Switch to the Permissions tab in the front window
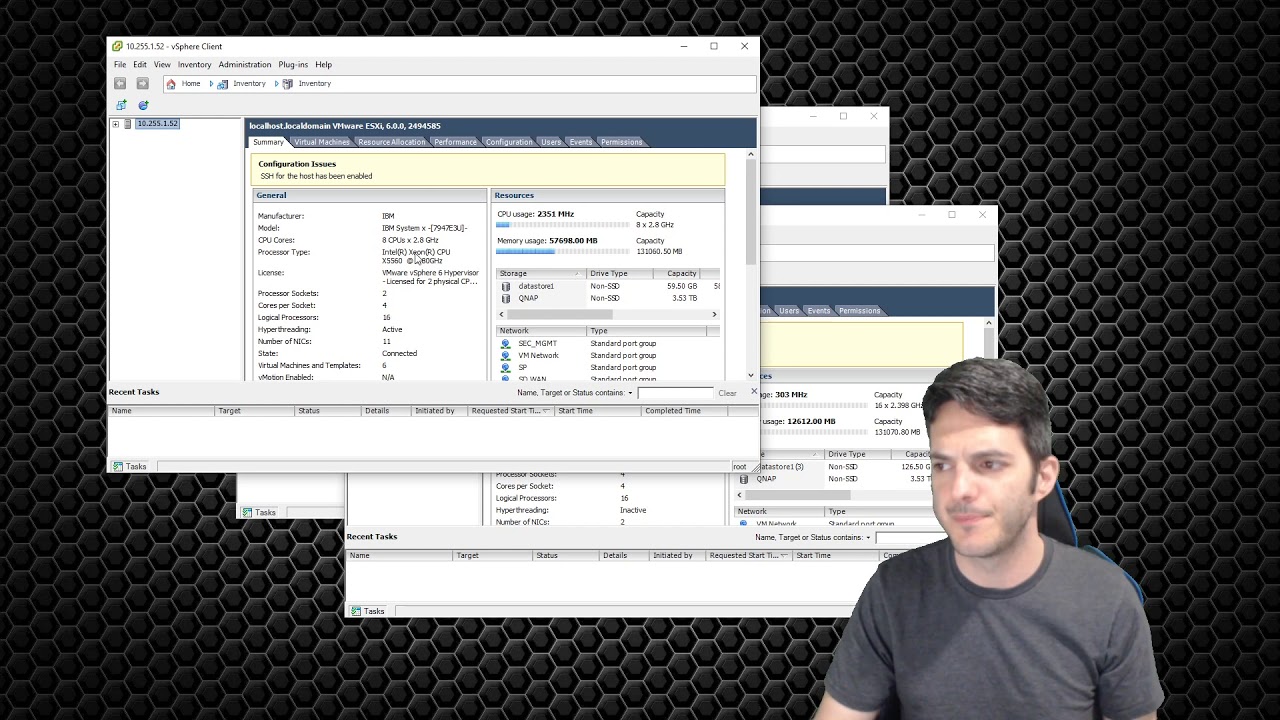This screenshot has width=1280, height=720. pyautogui.click(x=622, y=142)
